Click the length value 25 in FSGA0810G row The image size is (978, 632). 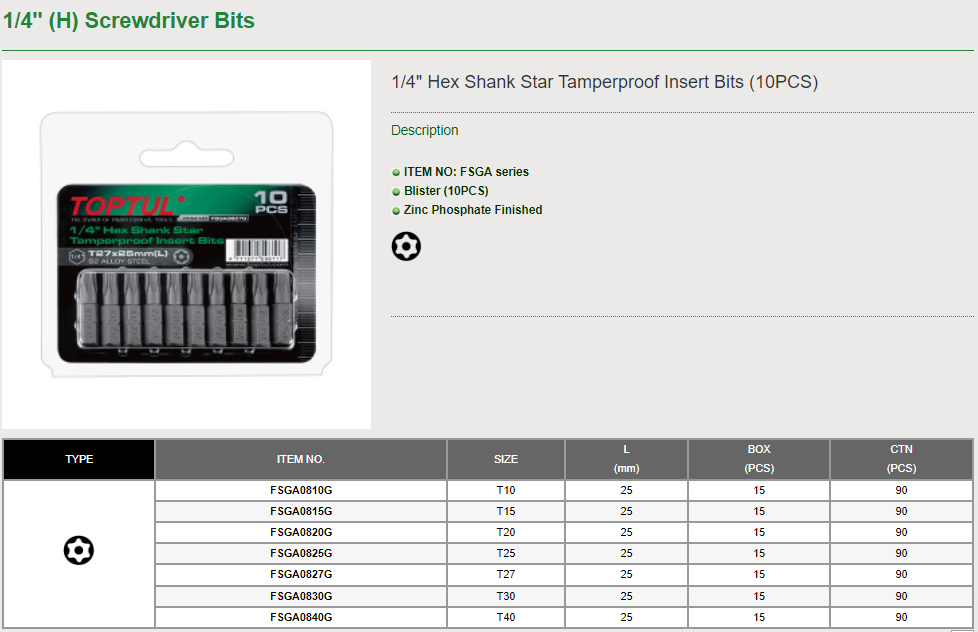click(626, 490)
